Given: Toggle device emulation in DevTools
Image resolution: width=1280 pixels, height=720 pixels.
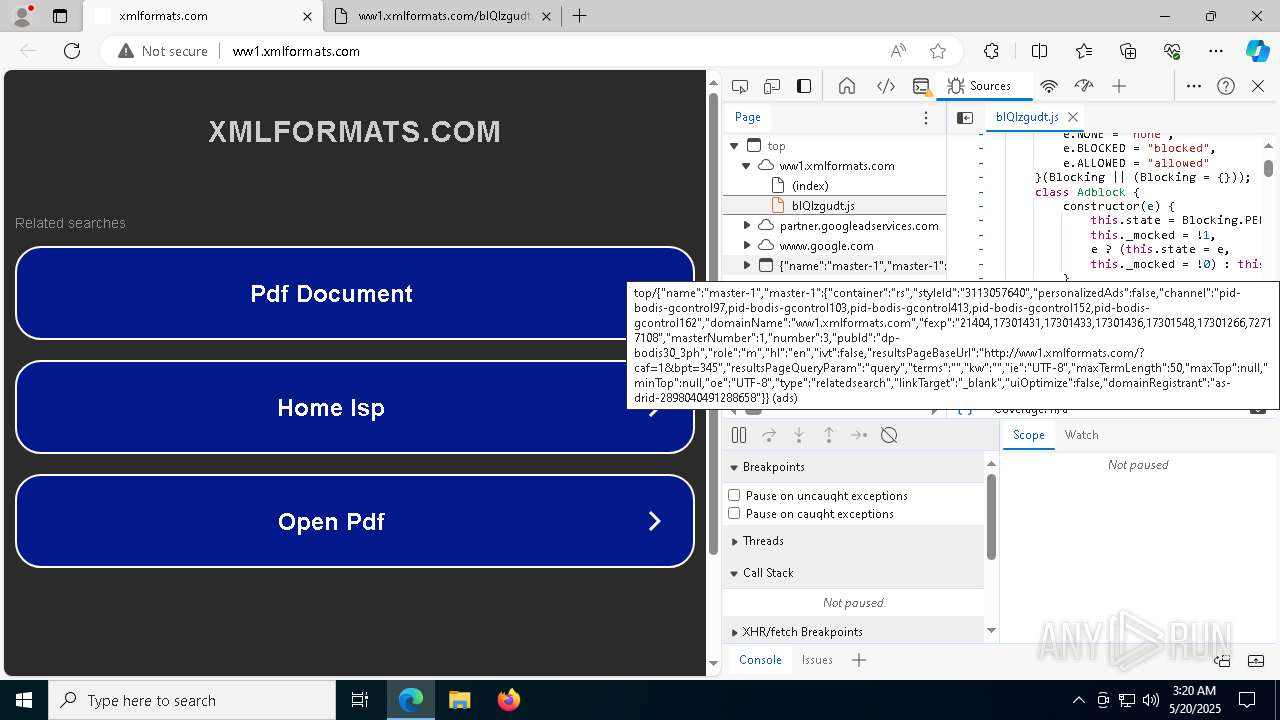Looking at the screenshot, I should (772, 86).
